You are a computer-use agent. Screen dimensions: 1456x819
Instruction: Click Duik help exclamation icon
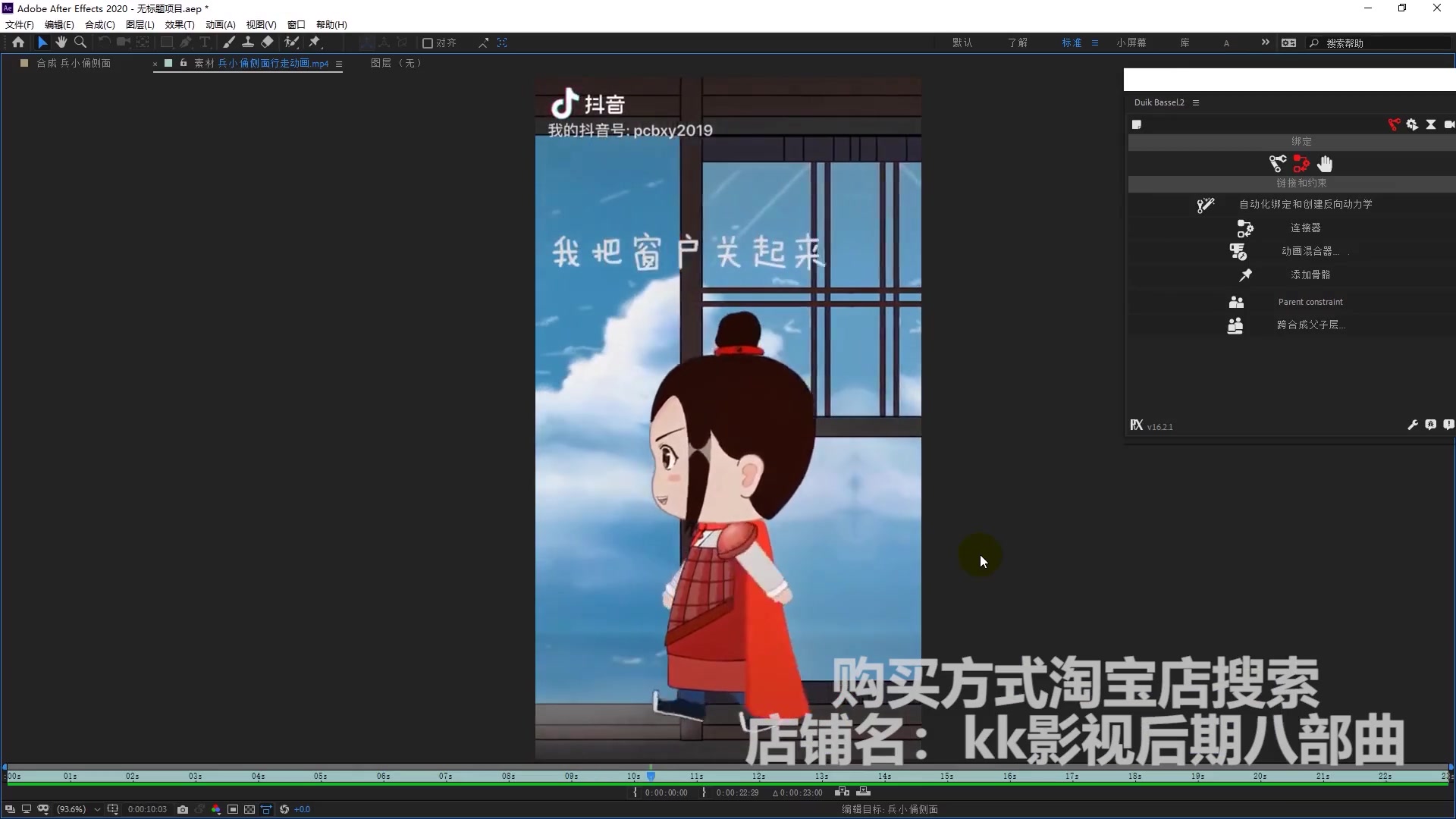pos(1448,425)
